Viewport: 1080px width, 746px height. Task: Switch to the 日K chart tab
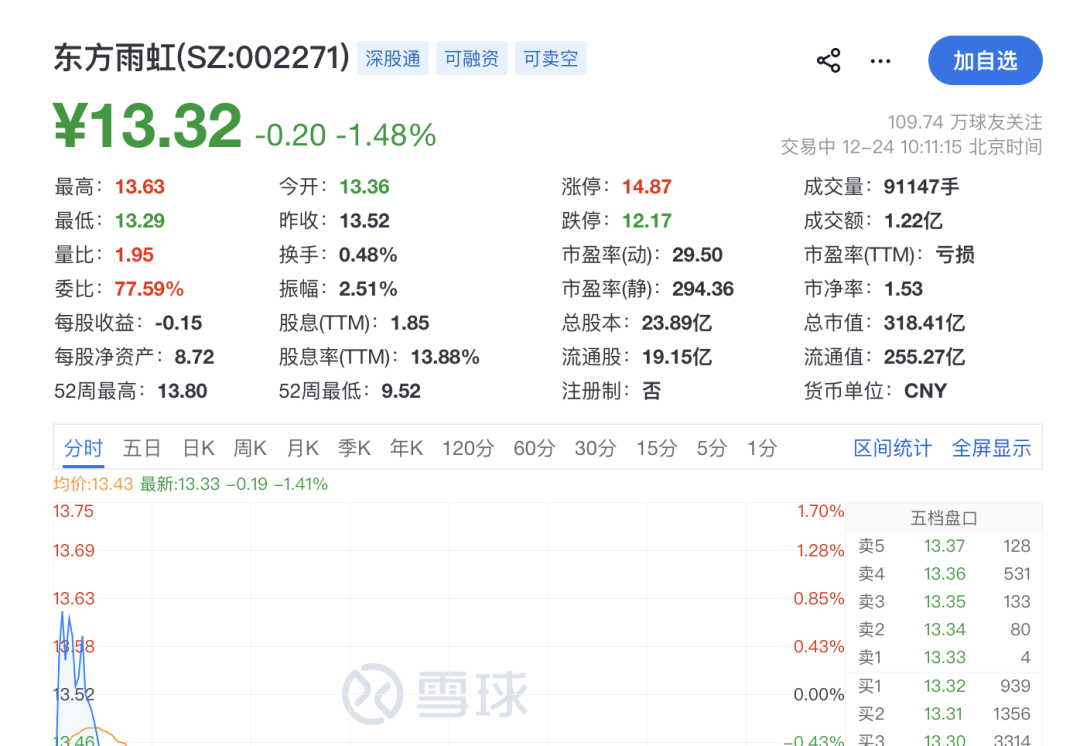[x=198, y=448]
